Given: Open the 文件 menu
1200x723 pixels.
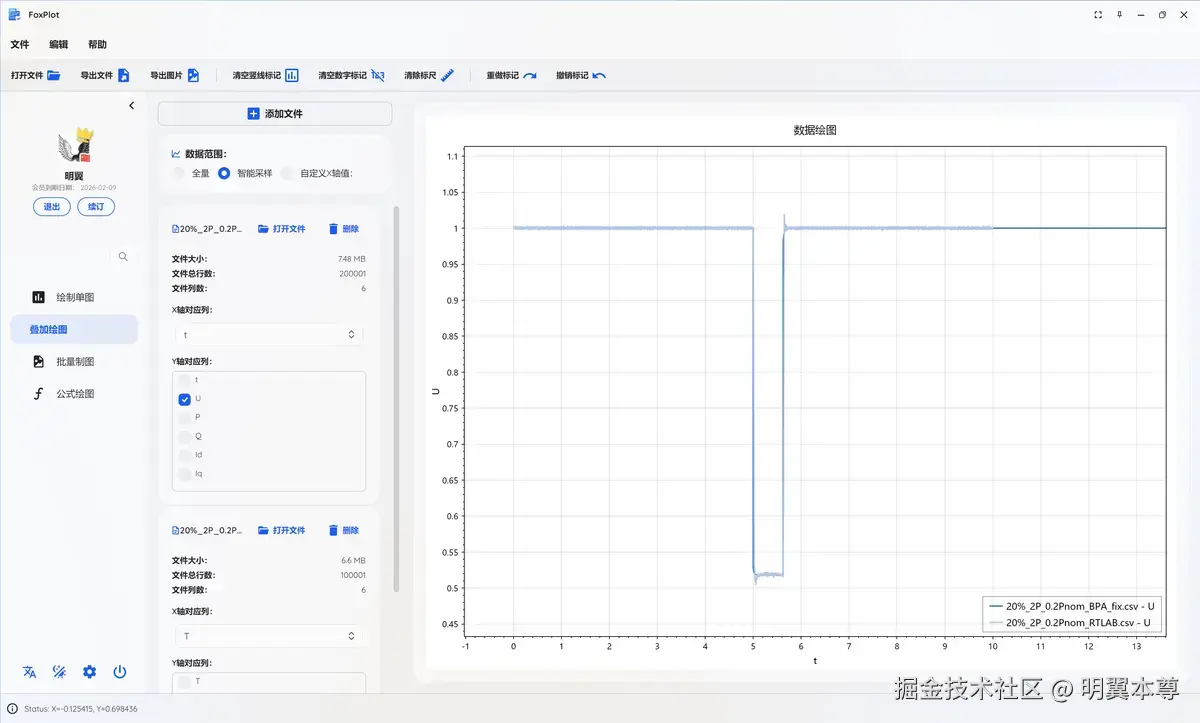Looking at the screenshot, I should pos(20,45).
